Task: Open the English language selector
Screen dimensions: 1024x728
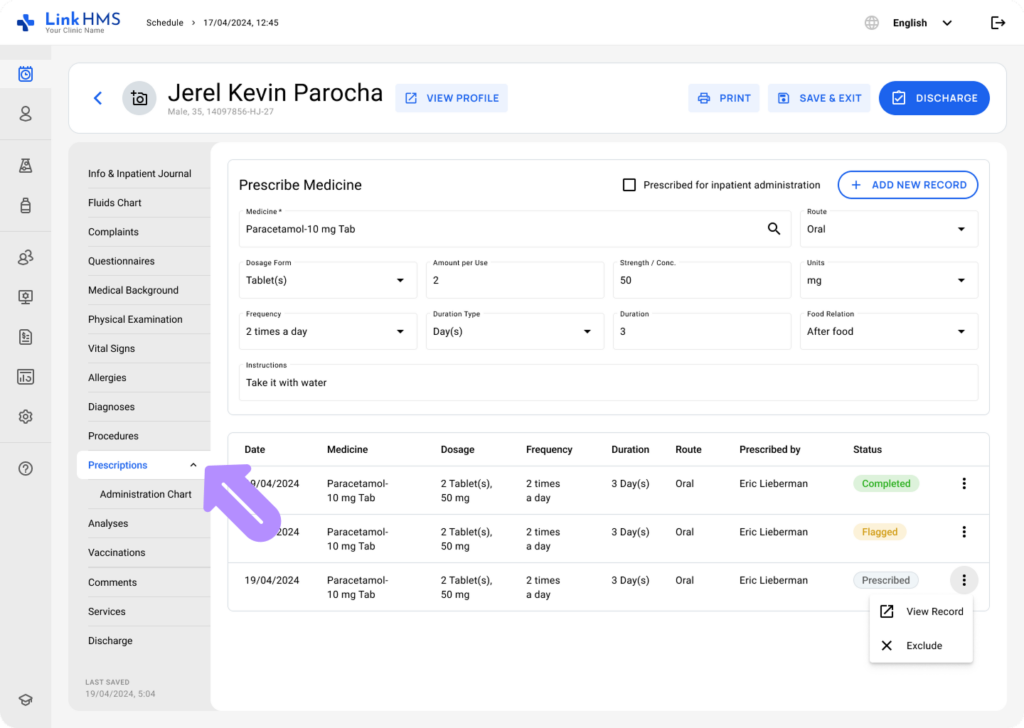Action: [921, 23]
